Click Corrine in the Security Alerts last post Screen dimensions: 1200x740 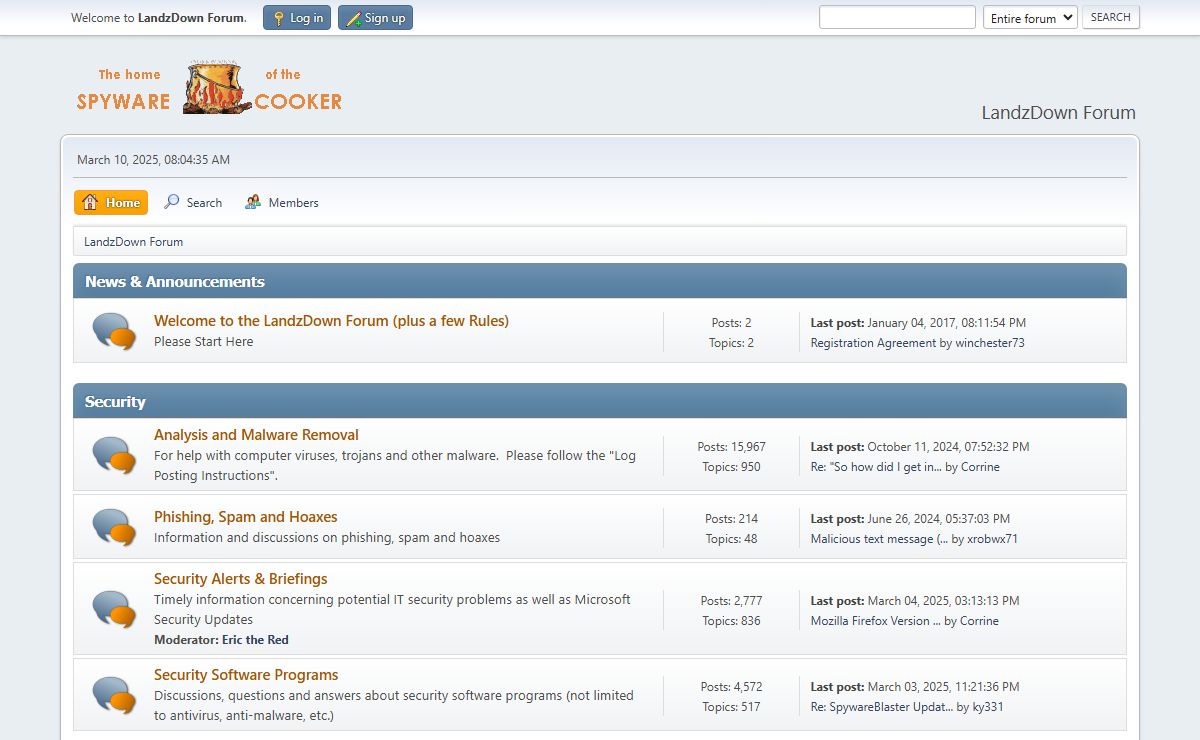tap(979, 621)
